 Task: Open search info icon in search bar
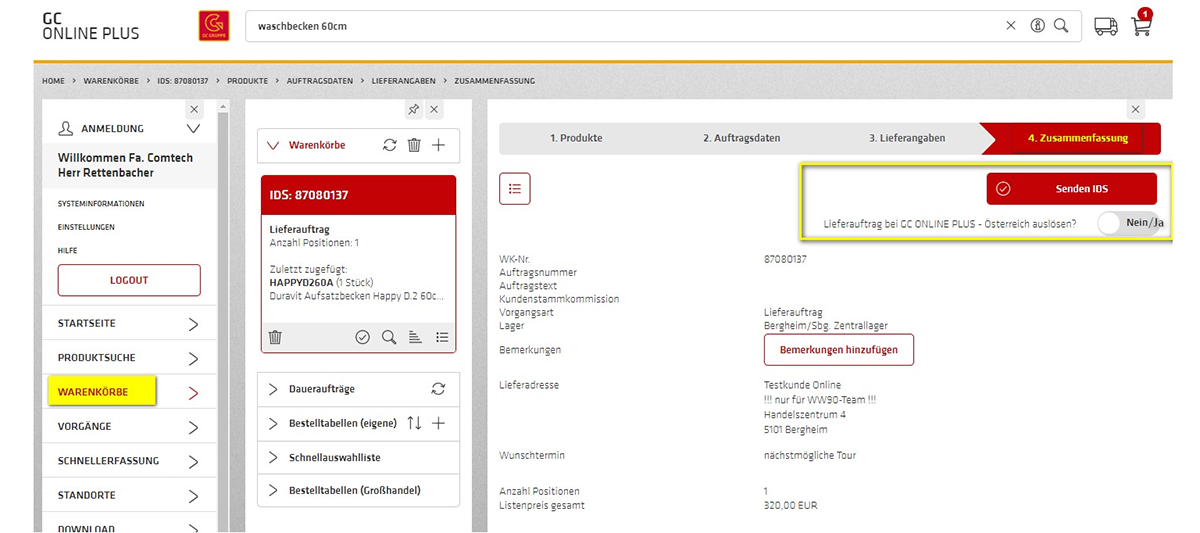1037,26
